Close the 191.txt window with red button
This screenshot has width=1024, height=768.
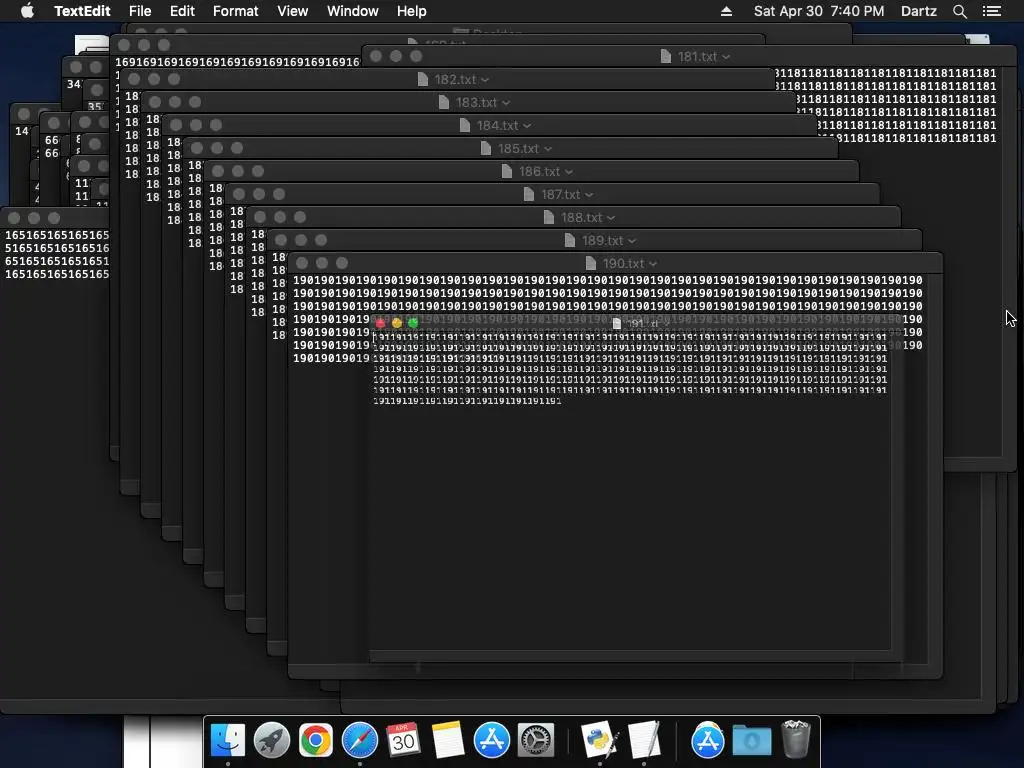[x=381, y=323]
